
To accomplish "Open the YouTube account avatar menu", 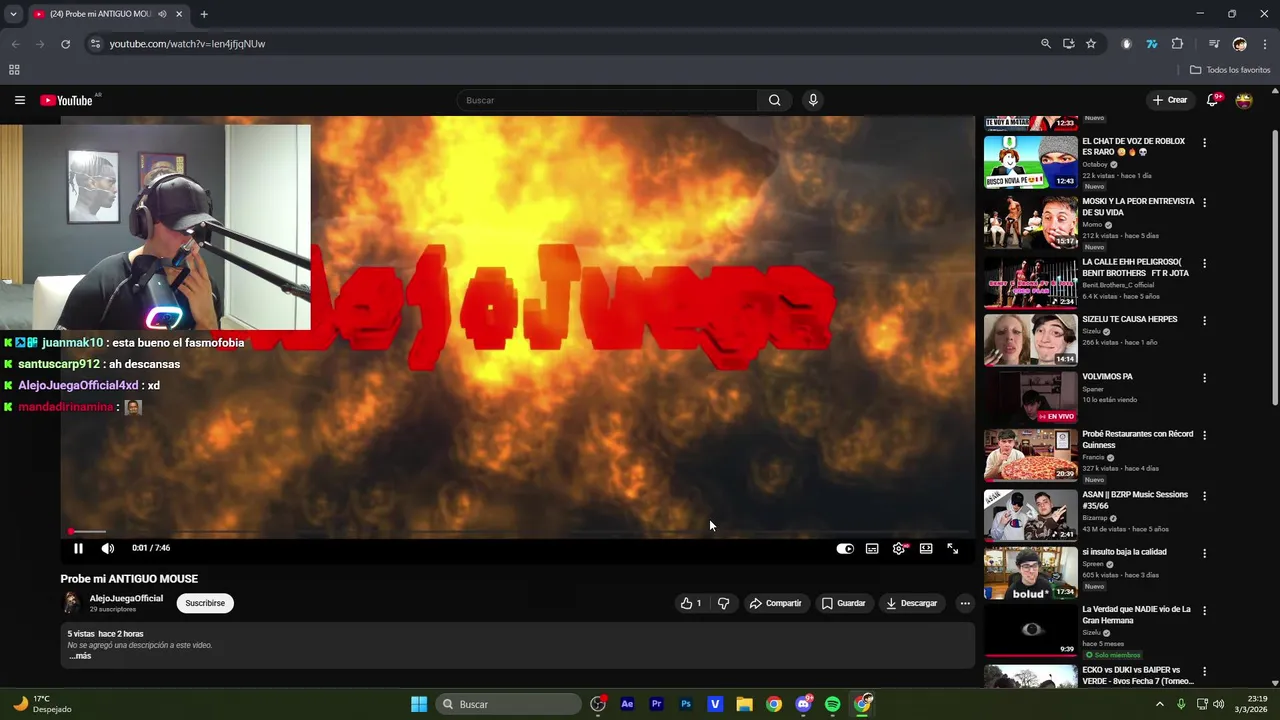I will click(1244, 100).
